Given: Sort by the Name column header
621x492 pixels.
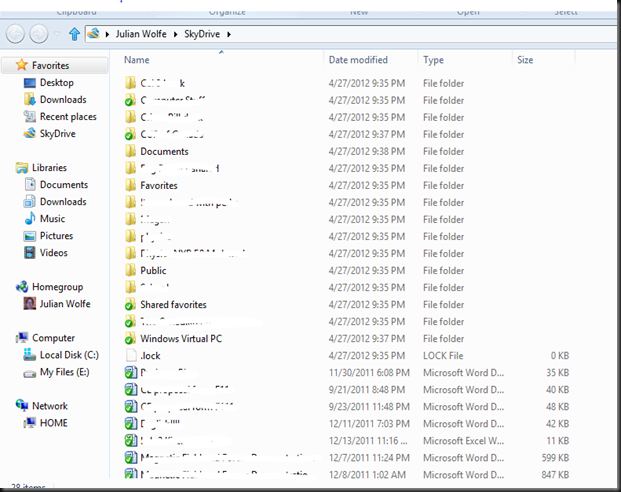Looking at the screenshot, I should coord(137,60).
